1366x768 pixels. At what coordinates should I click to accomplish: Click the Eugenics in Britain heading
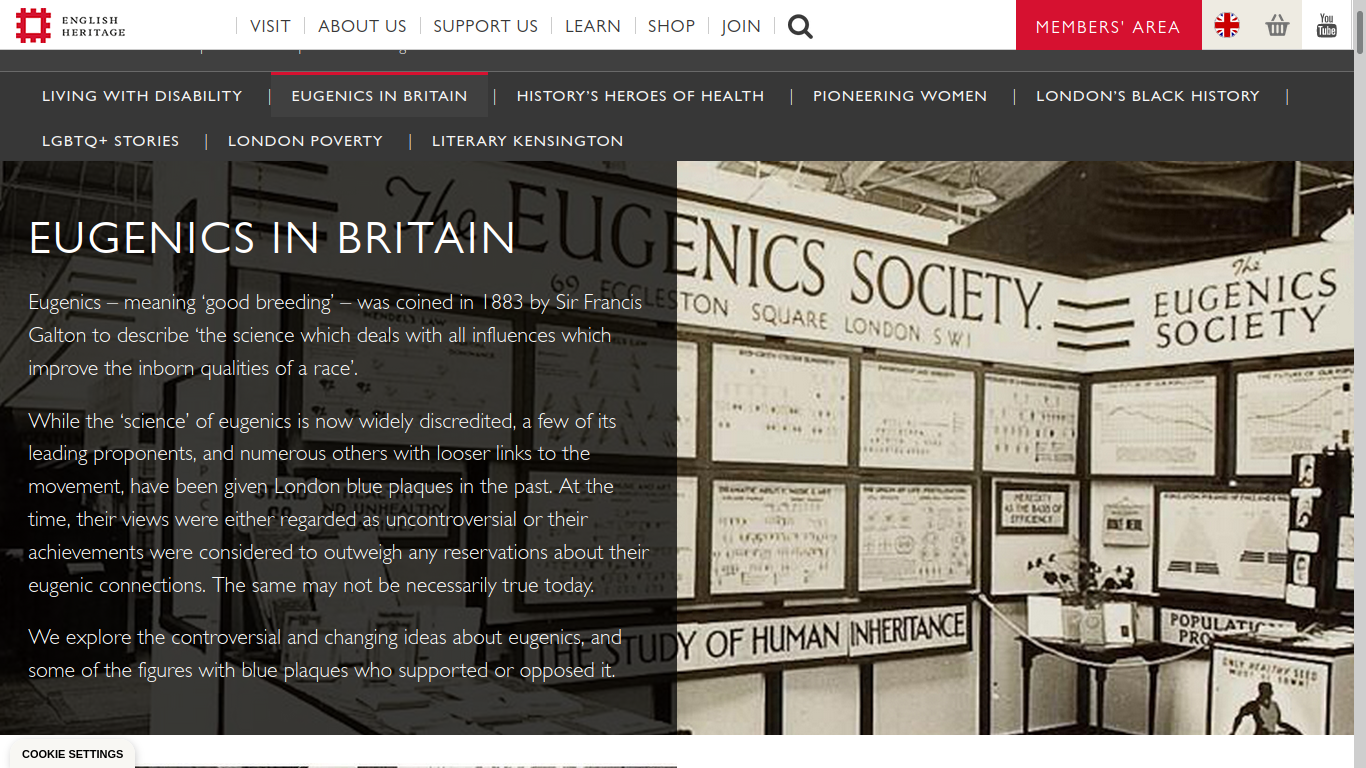272,238
